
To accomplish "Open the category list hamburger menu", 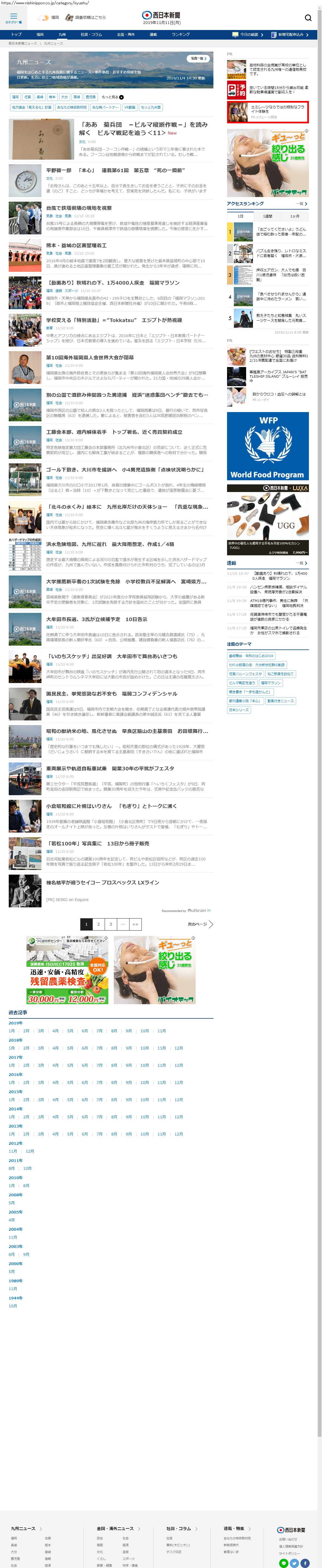I will click(x=13, y=17).
